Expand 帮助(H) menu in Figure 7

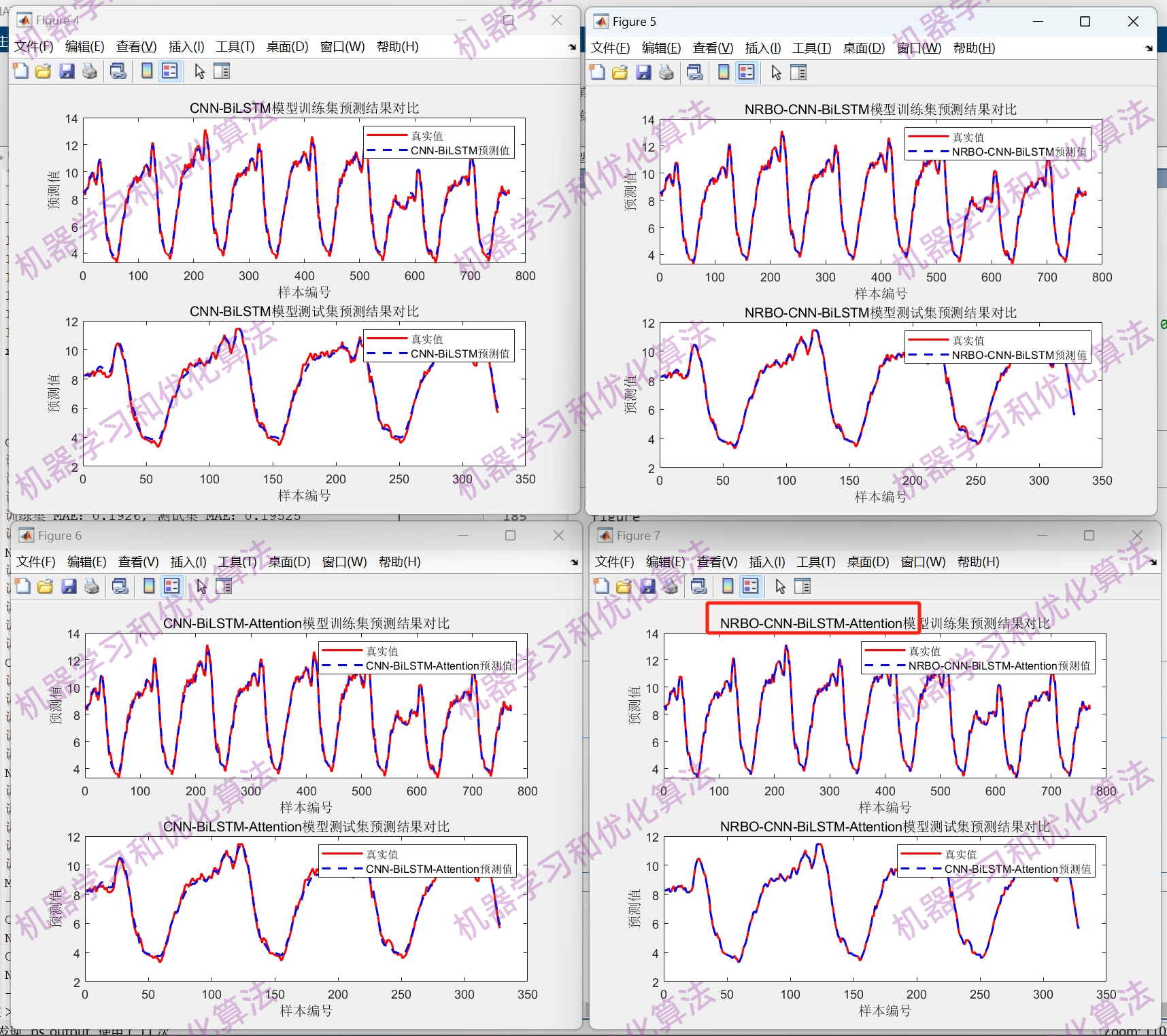point(978,562)
